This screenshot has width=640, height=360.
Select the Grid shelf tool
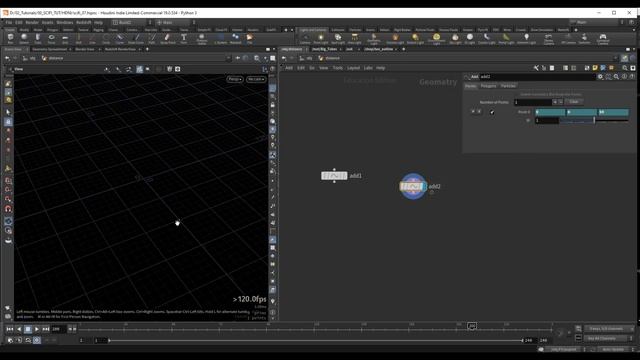pyautogui.click(x=65, y=38)
